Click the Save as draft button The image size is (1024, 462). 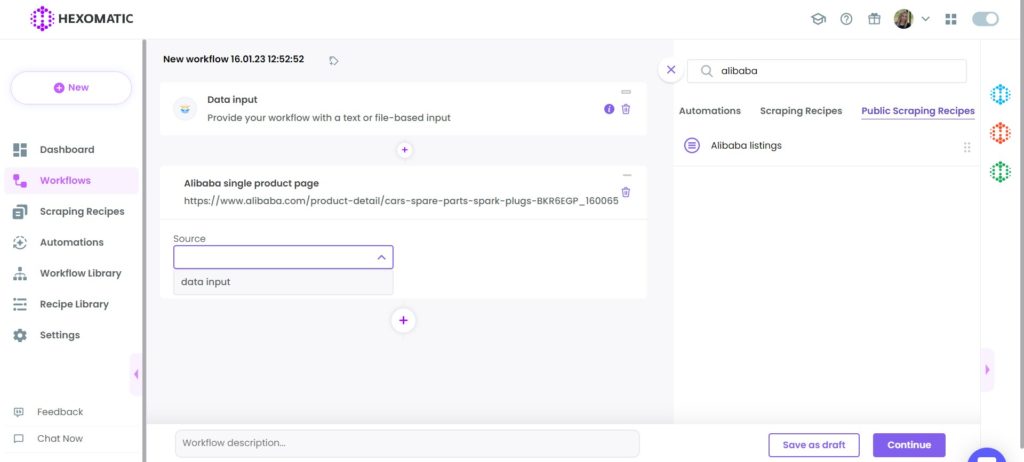tap(814, 445)
